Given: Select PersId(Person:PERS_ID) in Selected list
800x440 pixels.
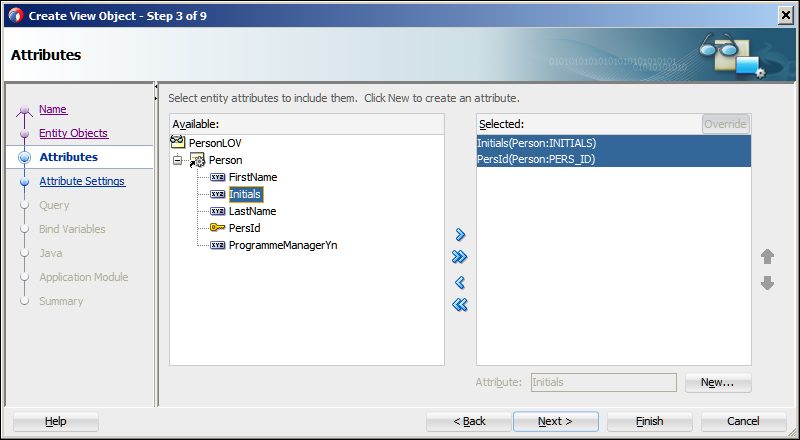Looking at the screenshot, I should (x=614, y=159).
